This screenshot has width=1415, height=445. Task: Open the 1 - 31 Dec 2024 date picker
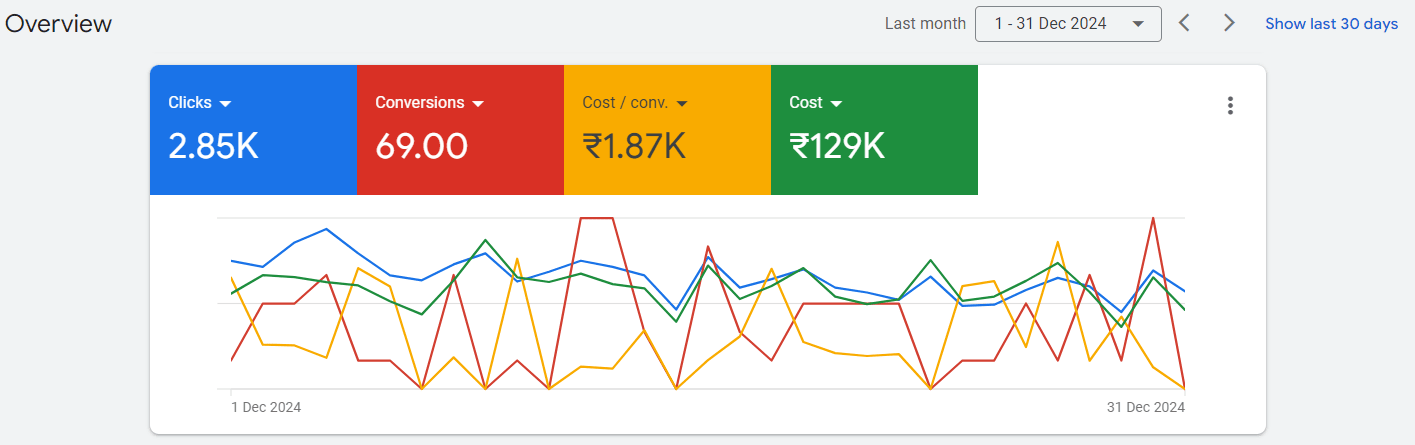tap(1067, 24)
